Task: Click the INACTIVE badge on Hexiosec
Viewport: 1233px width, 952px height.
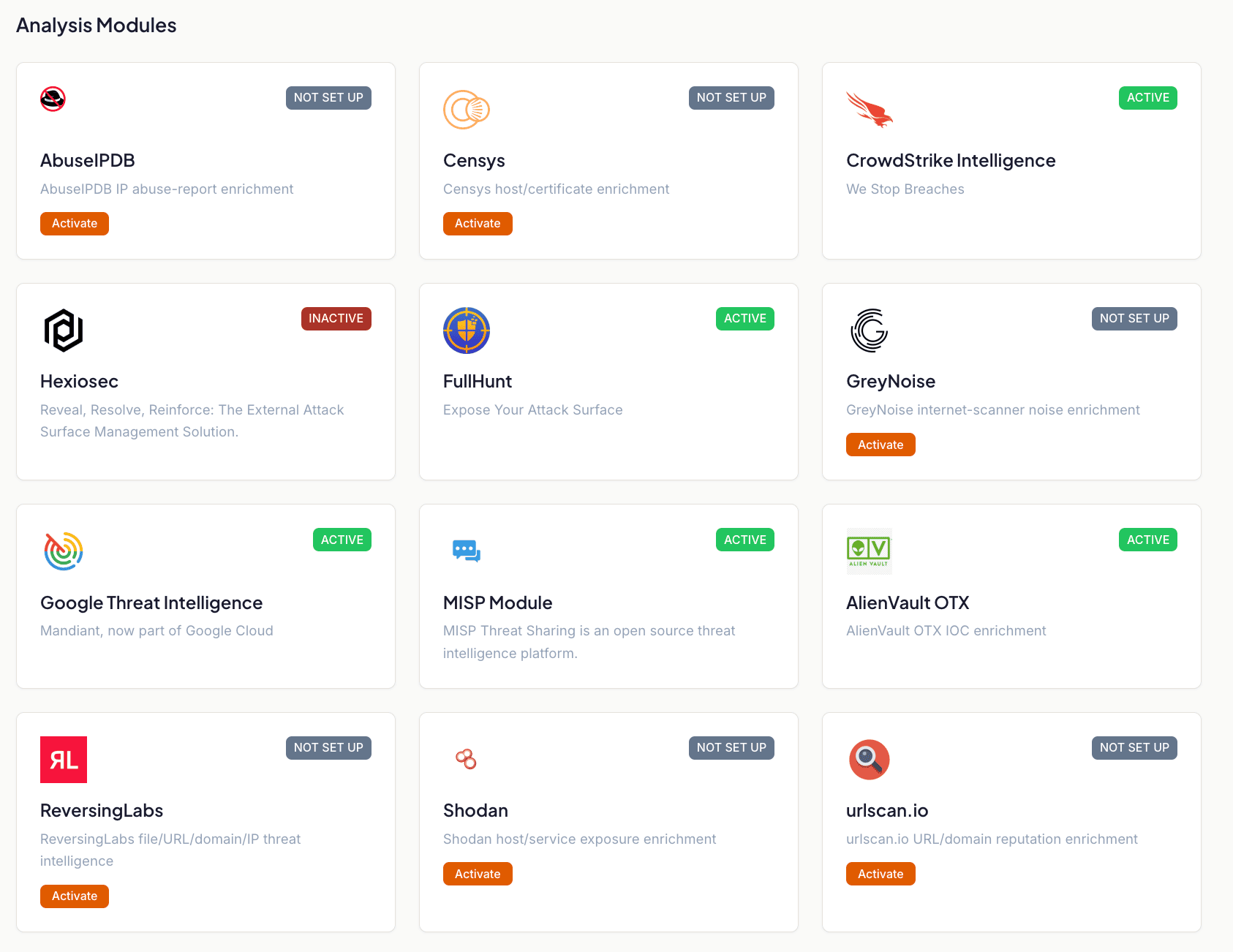Action: pyautogui.click(x=336, y=319)
